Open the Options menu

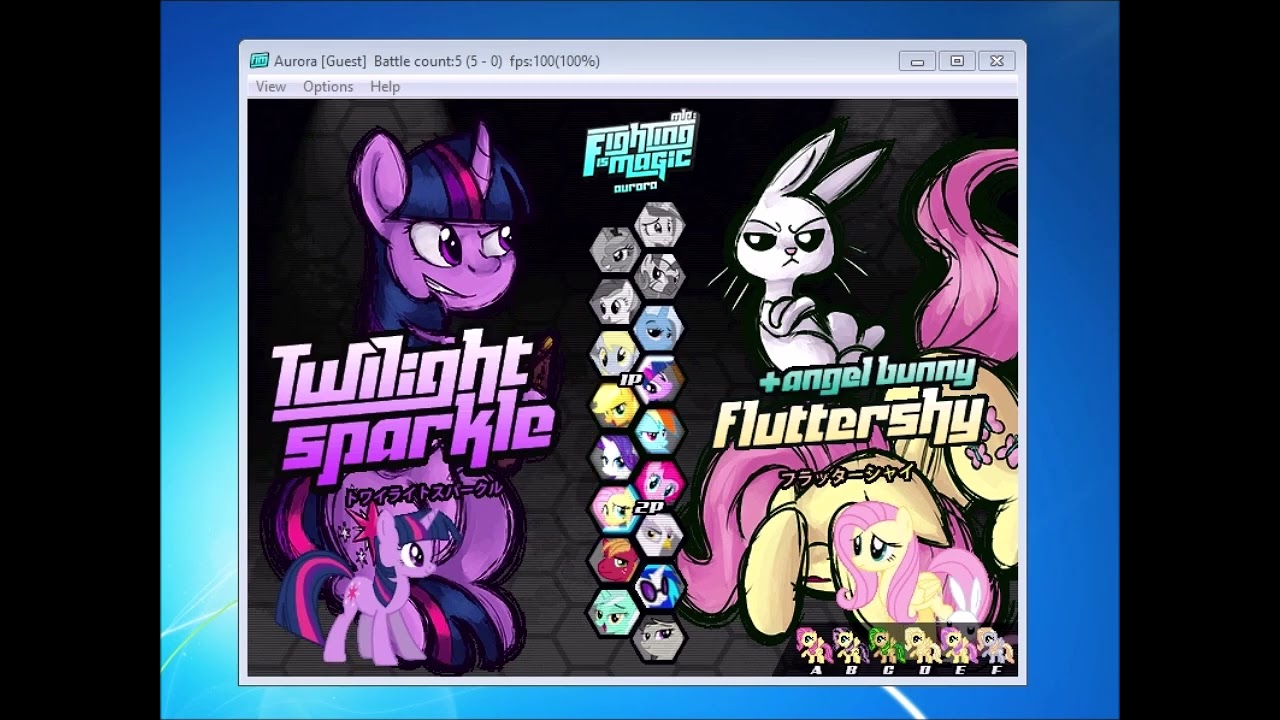328,87
